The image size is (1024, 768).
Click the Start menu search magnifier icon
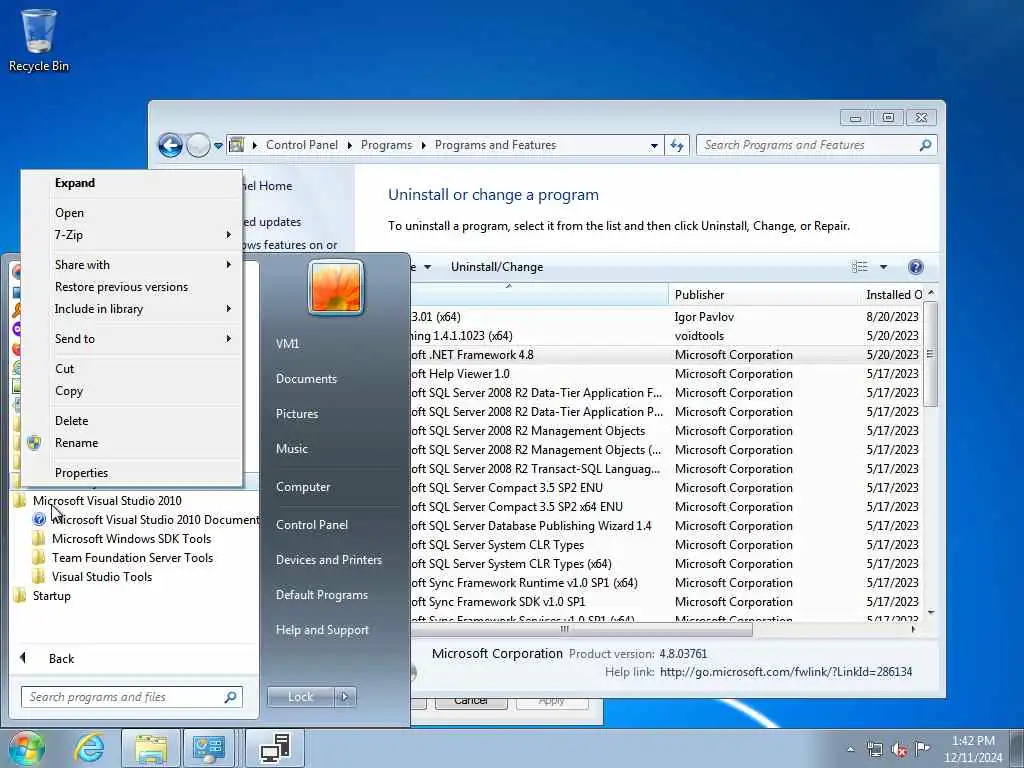[x=231, y=697]
